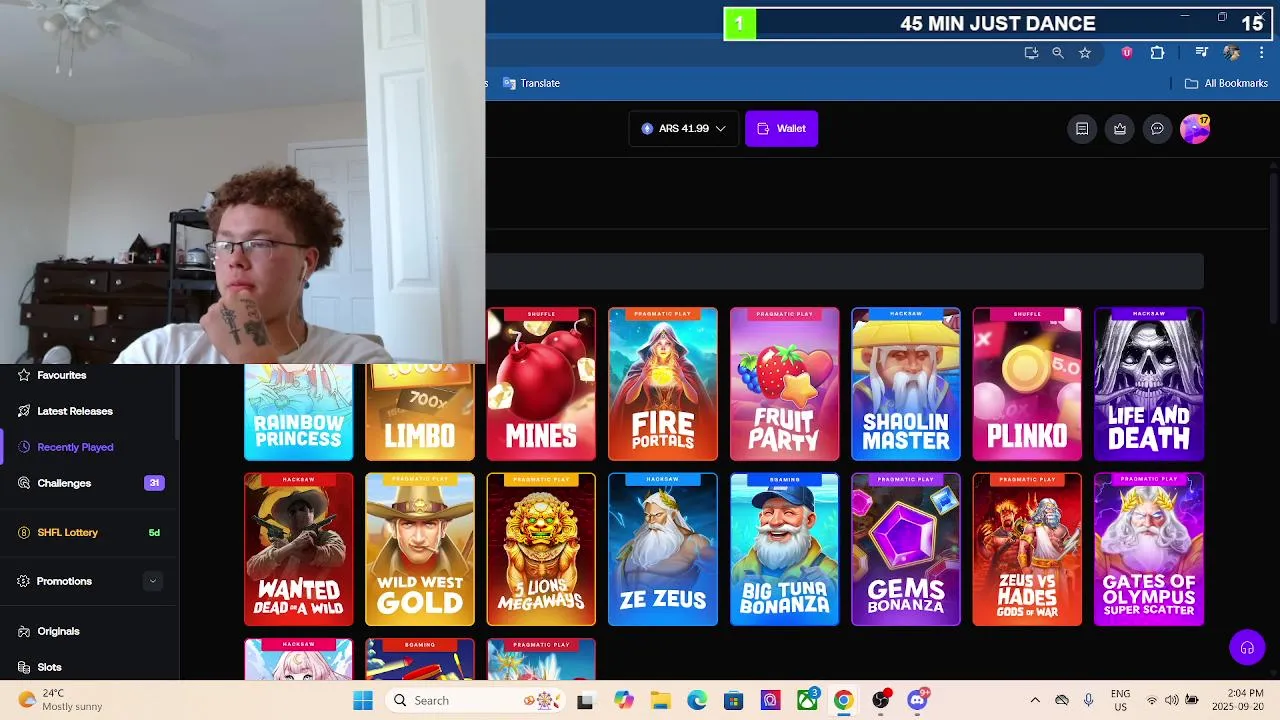Open the Wanted Dead or a Wild tile
Viewport: 1280px width, 720px height.
(298, 549)
